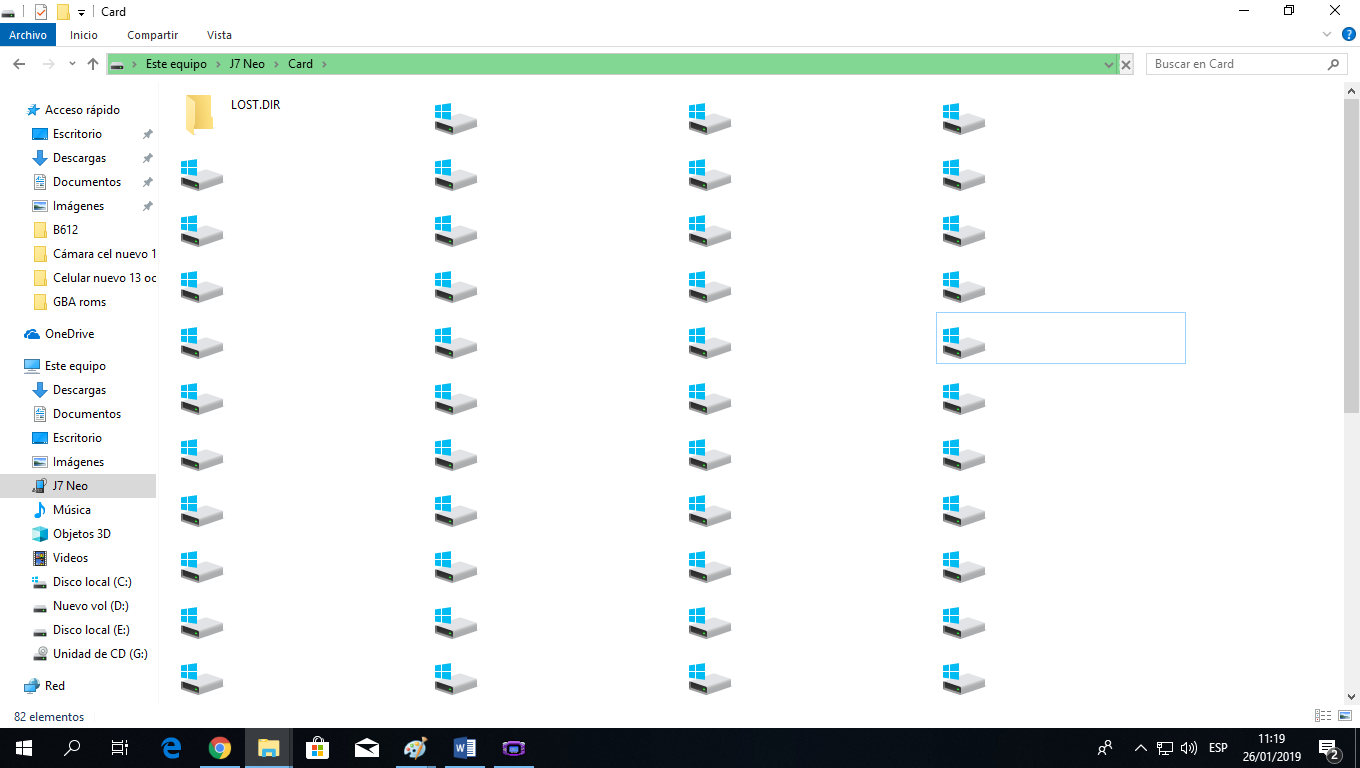Open Música in the navigation pane
This screenshot has height=768, width=1360.
[71, 510]
